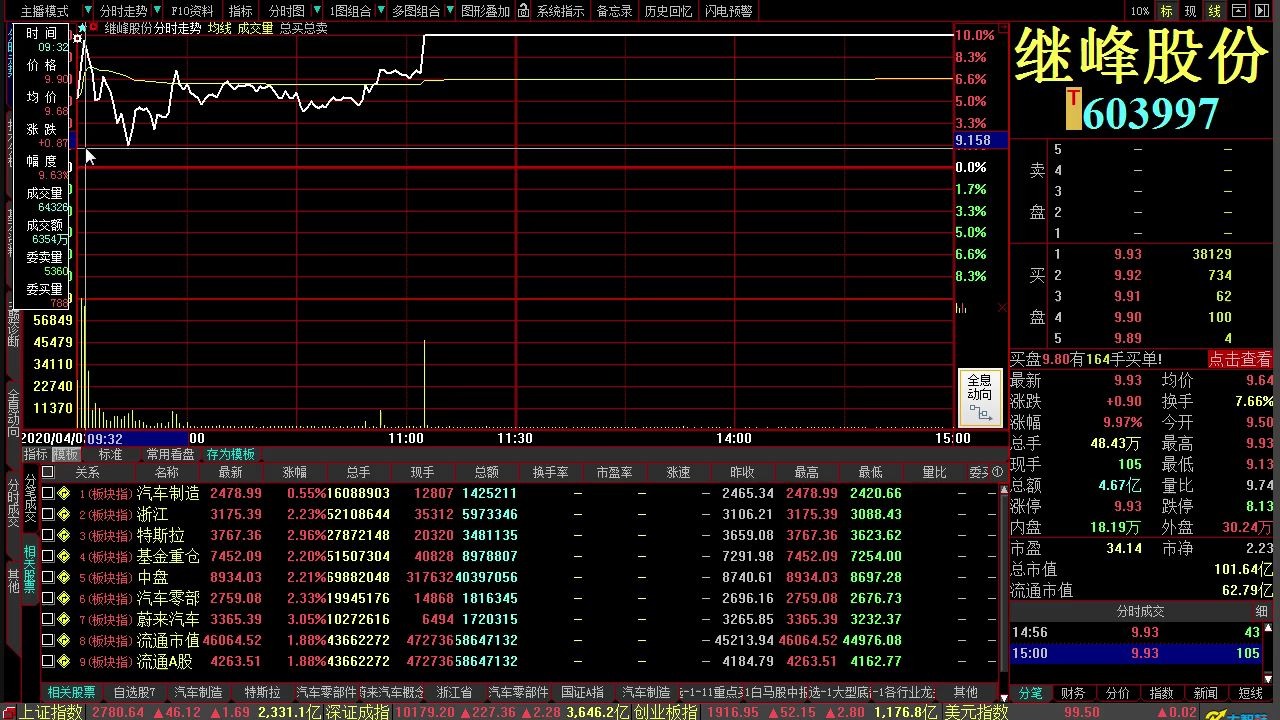Expand the dropdown arrow after 分时图
1280x720 pixels.
316,11
